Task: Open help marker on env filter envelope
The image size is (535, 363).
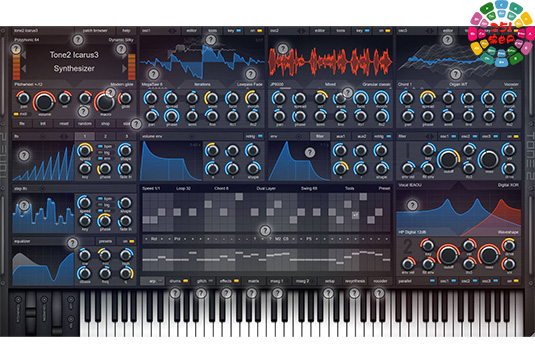Action: point(310,153)
